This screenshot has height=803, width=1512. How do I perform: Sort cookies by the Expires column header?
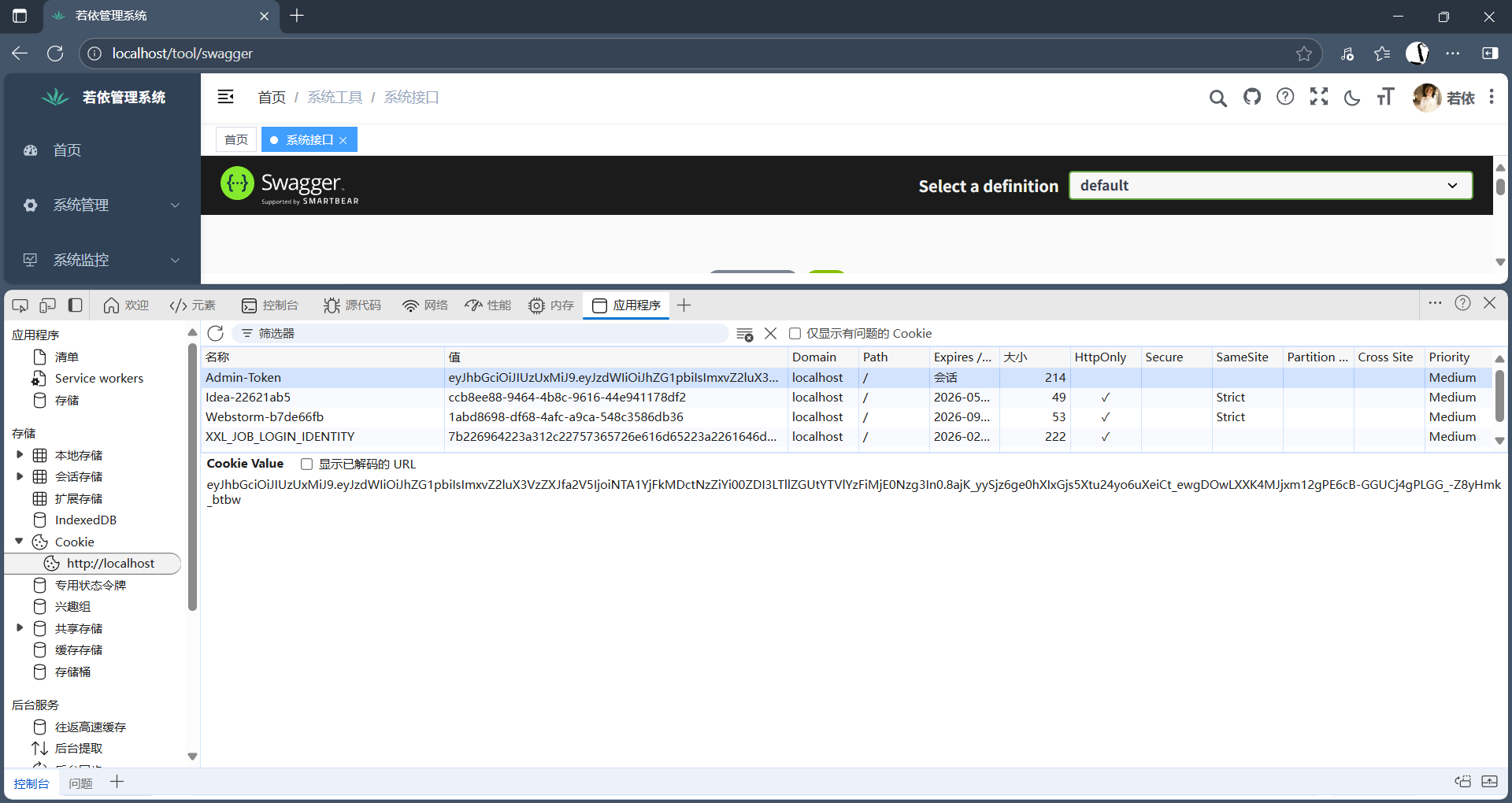coord(964,357)
